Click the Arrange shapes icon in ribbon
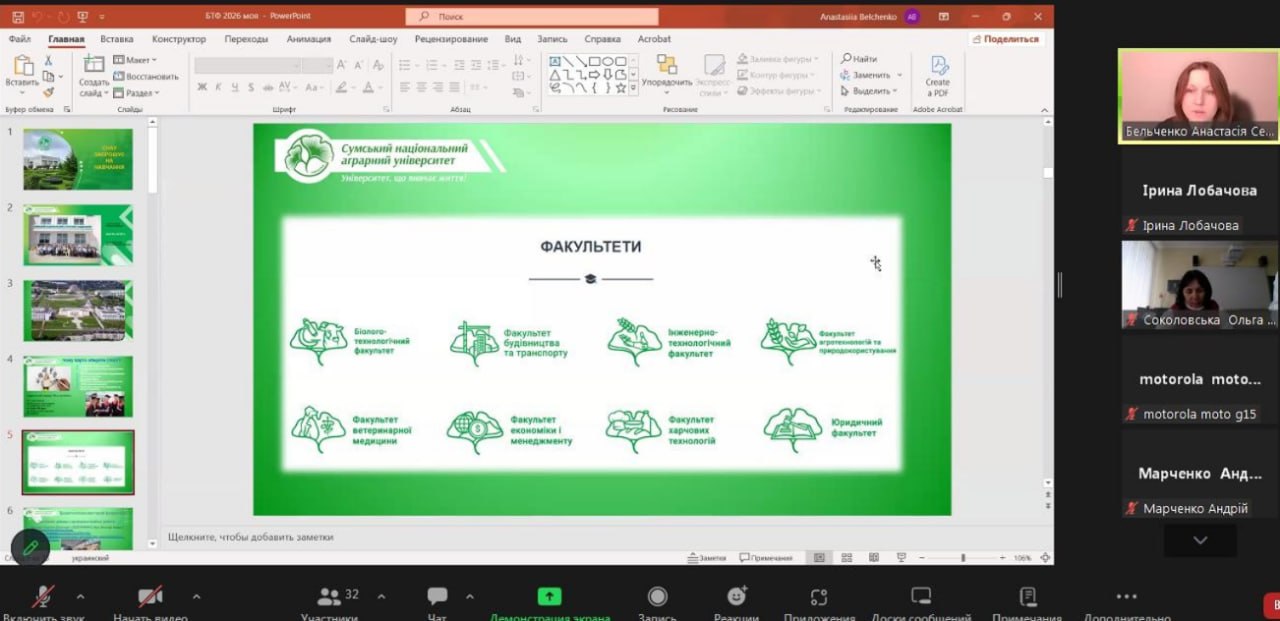This screenshot has height=621, width=1280. click(x=666, y=72)
